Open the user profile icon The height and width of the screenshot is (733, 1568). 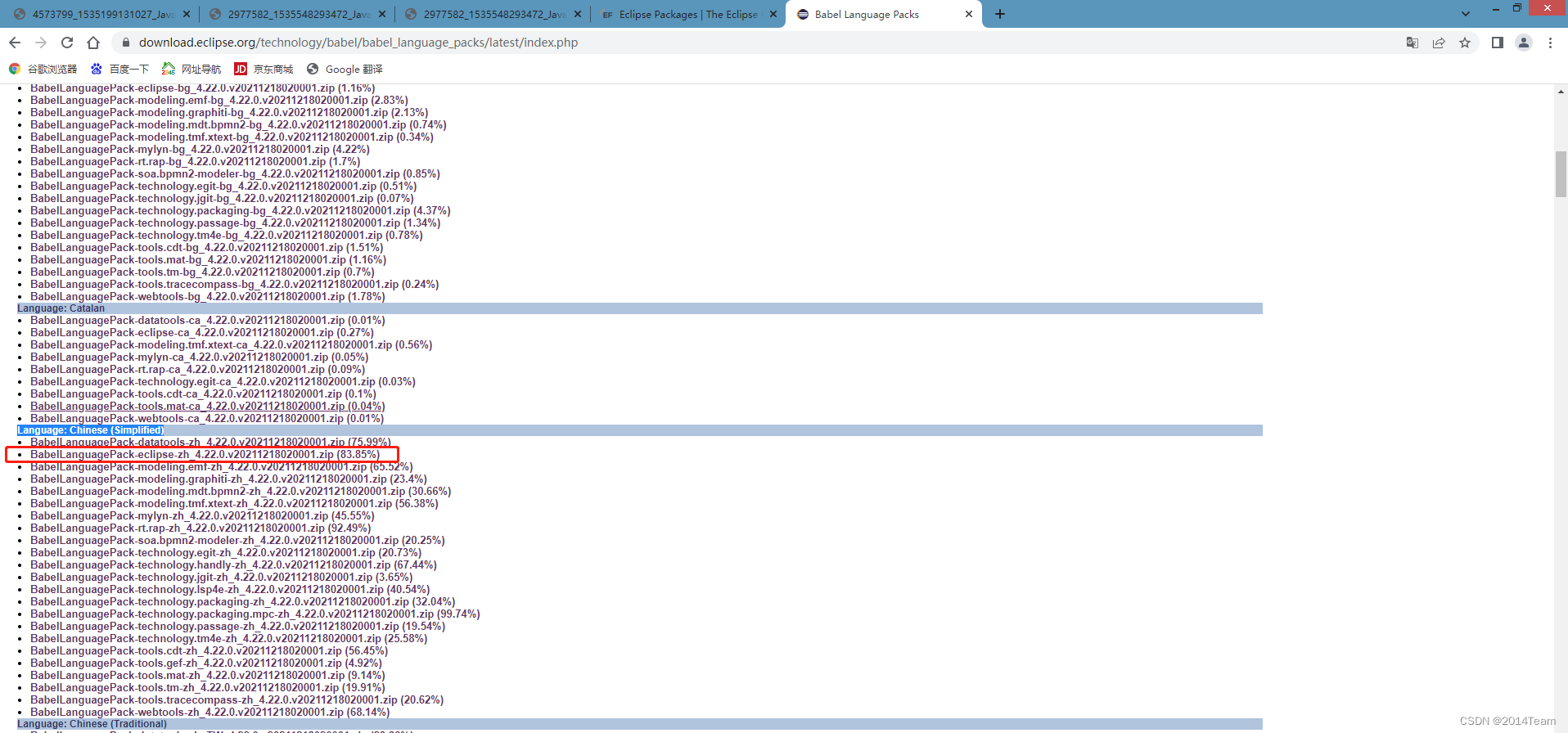click(1524, 43)
